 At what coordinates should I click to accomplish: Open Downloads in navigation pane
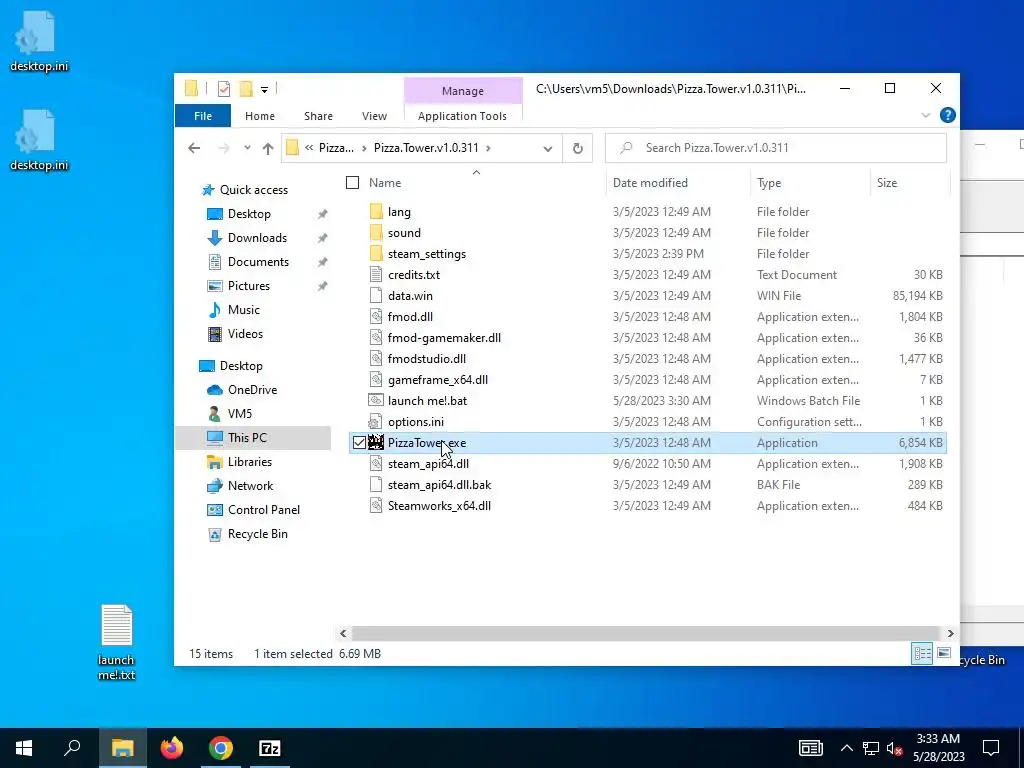point(257,238)
